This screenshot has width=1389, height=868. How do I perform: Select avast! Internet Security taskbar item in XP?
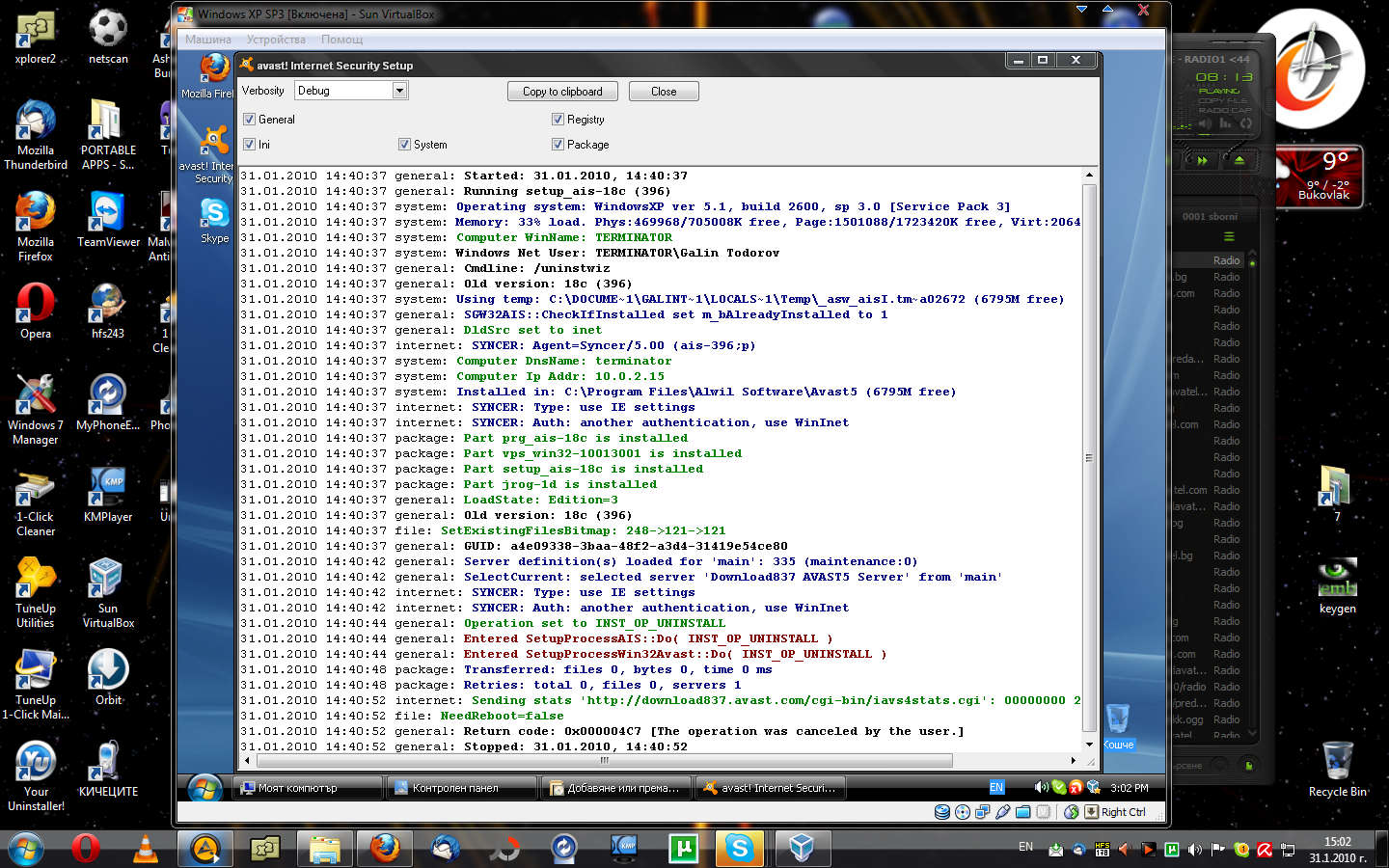(x=771, y=788)
